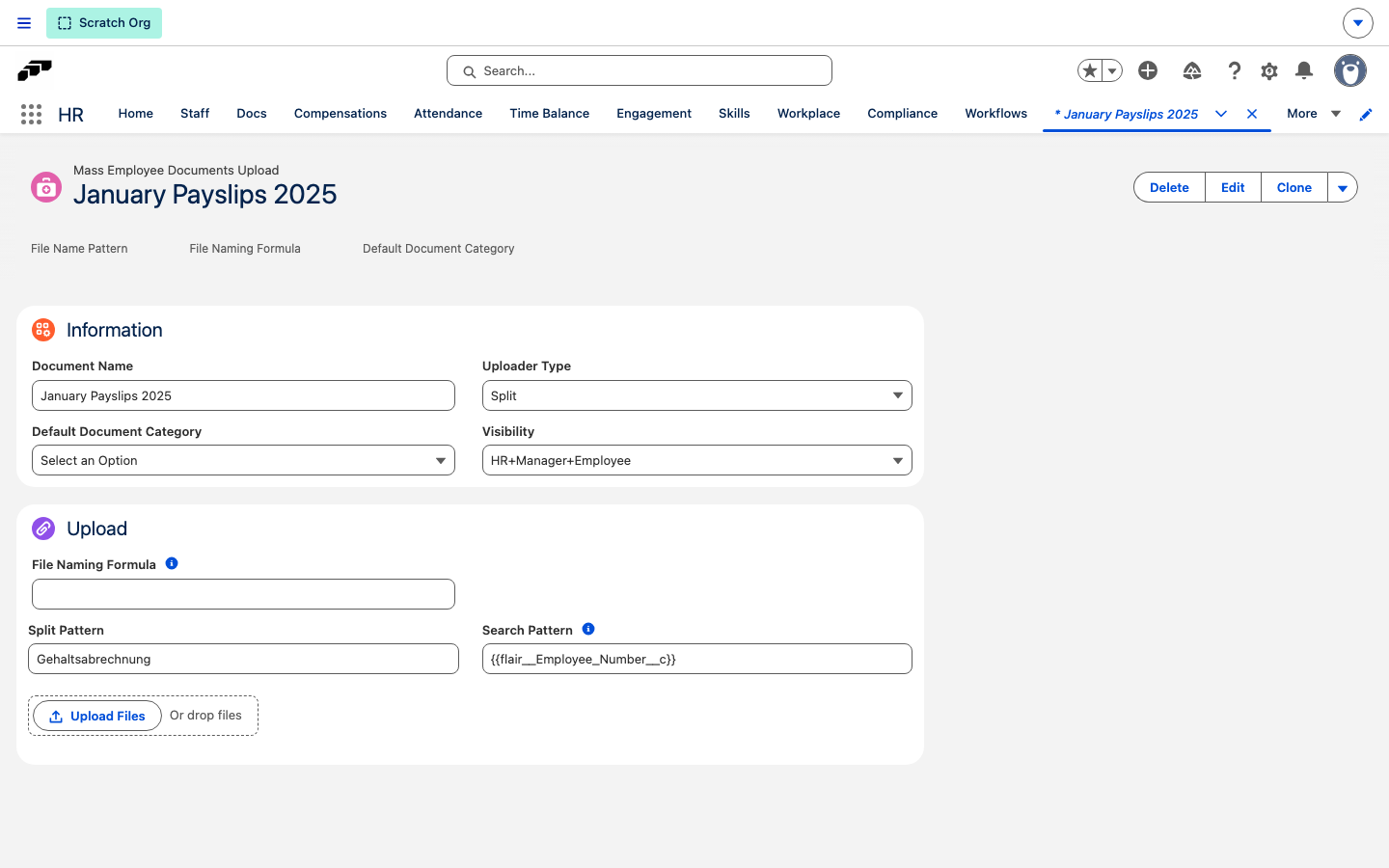This screenshot has height=868, width=1389.
Task: Expand the January Payslips tab chevron
Action: (1221, 114)
